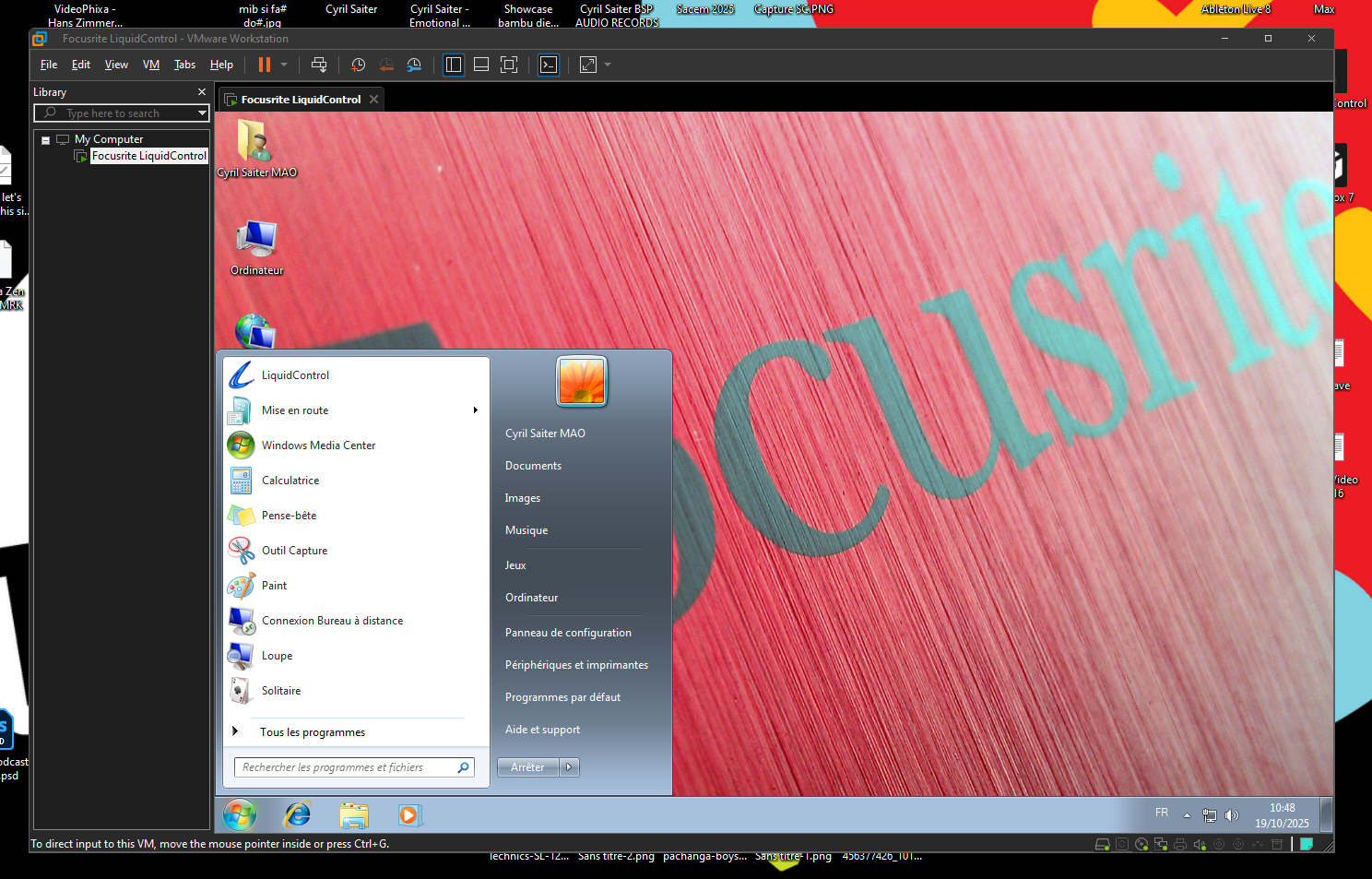1372x879 pixels.
Task: Click the Arrêter shutdown button
Action: (x=528, y=767)
